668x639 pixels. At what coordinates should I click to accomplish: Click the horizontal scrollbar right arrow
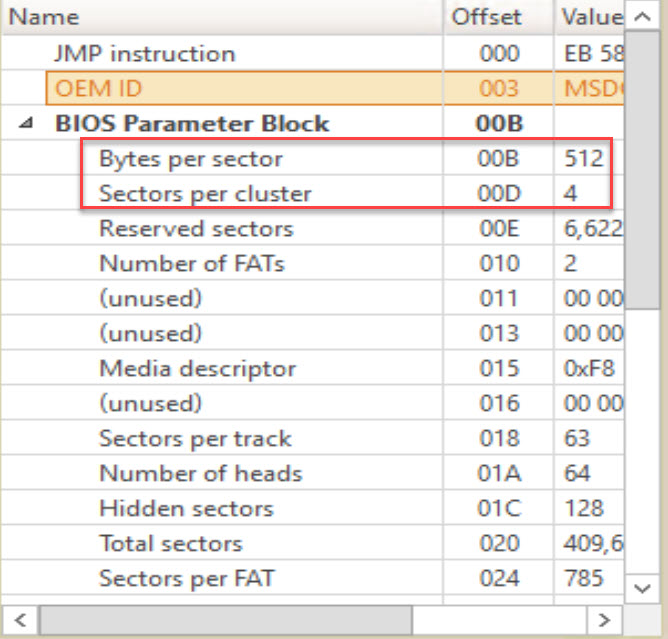coord(602,619)
